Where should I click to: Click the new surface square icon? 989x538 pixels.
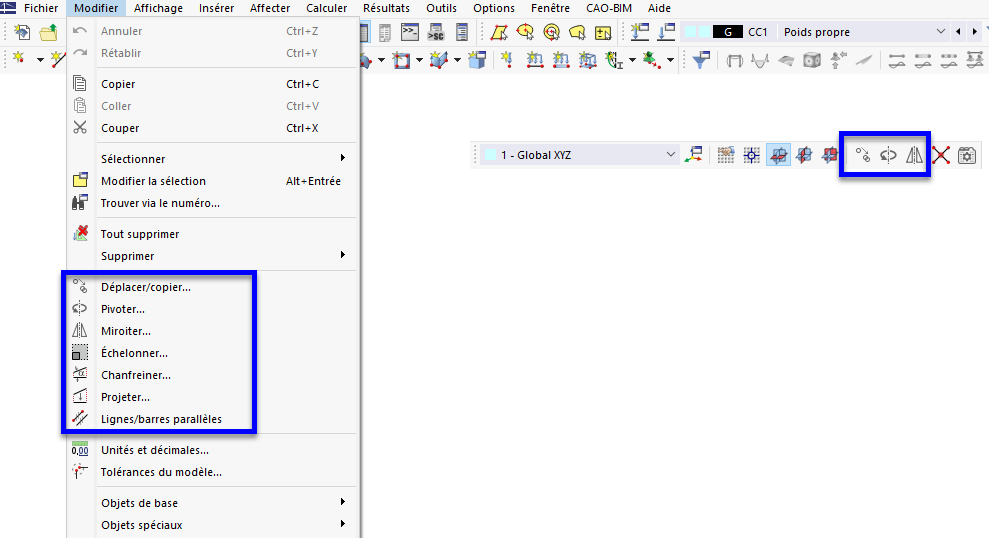[x=401, y=60]
